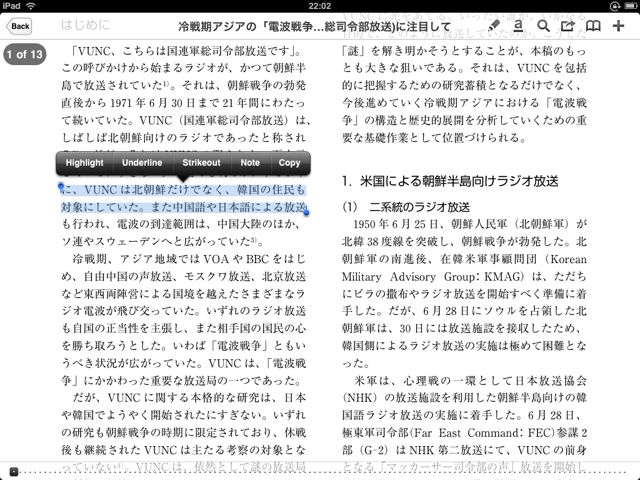Screen dimensions: 640x480
Task: Choose Strikeout in the selection popup
Action: point(201,162)
